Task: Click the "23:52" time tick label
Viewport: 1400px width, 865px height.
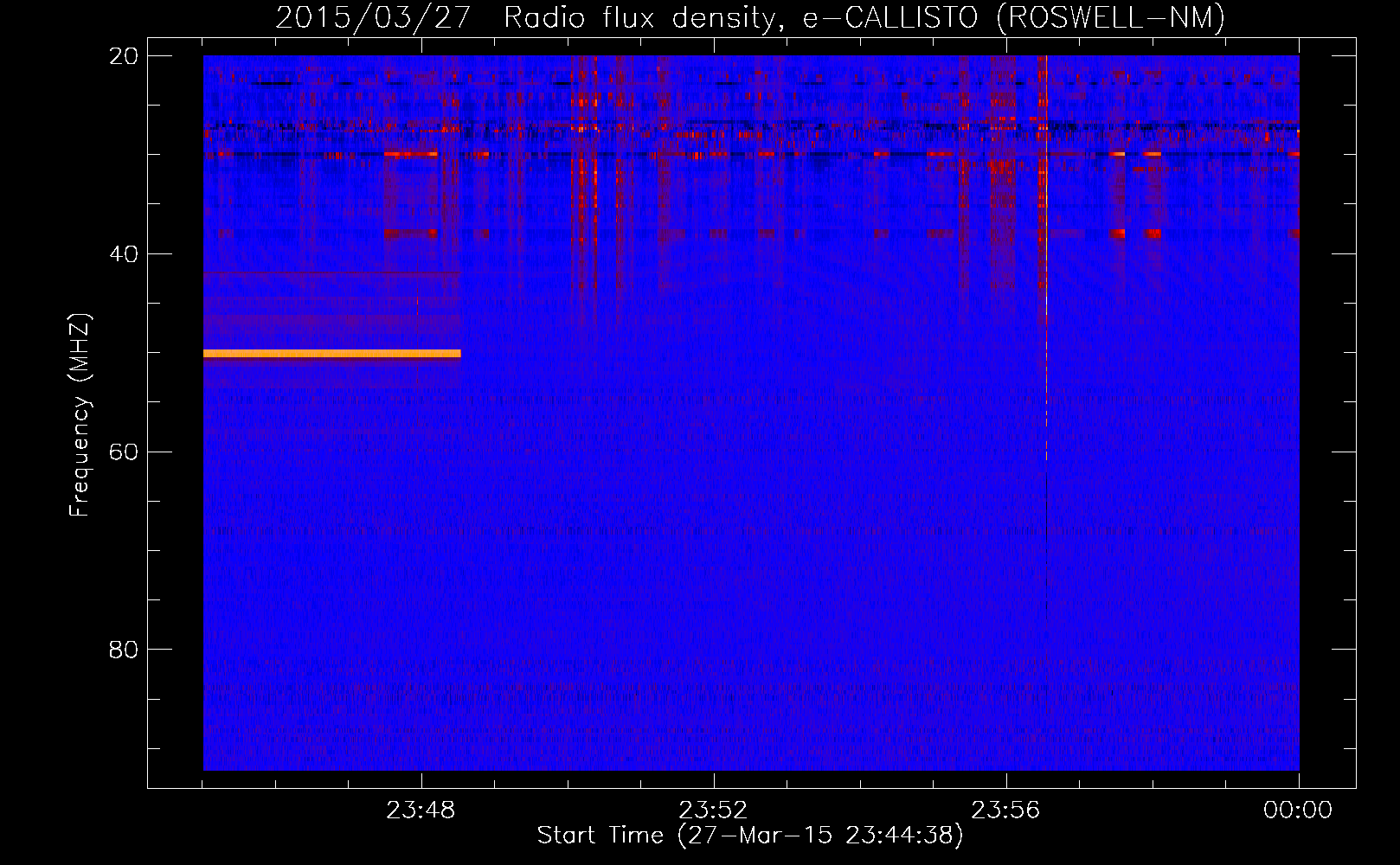Action: tap(713, 811)
